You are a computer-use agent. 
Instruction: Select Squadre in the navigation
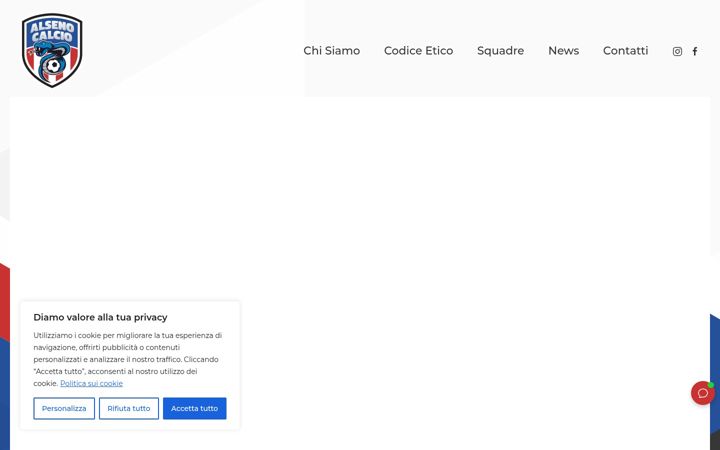coord(501,51)
